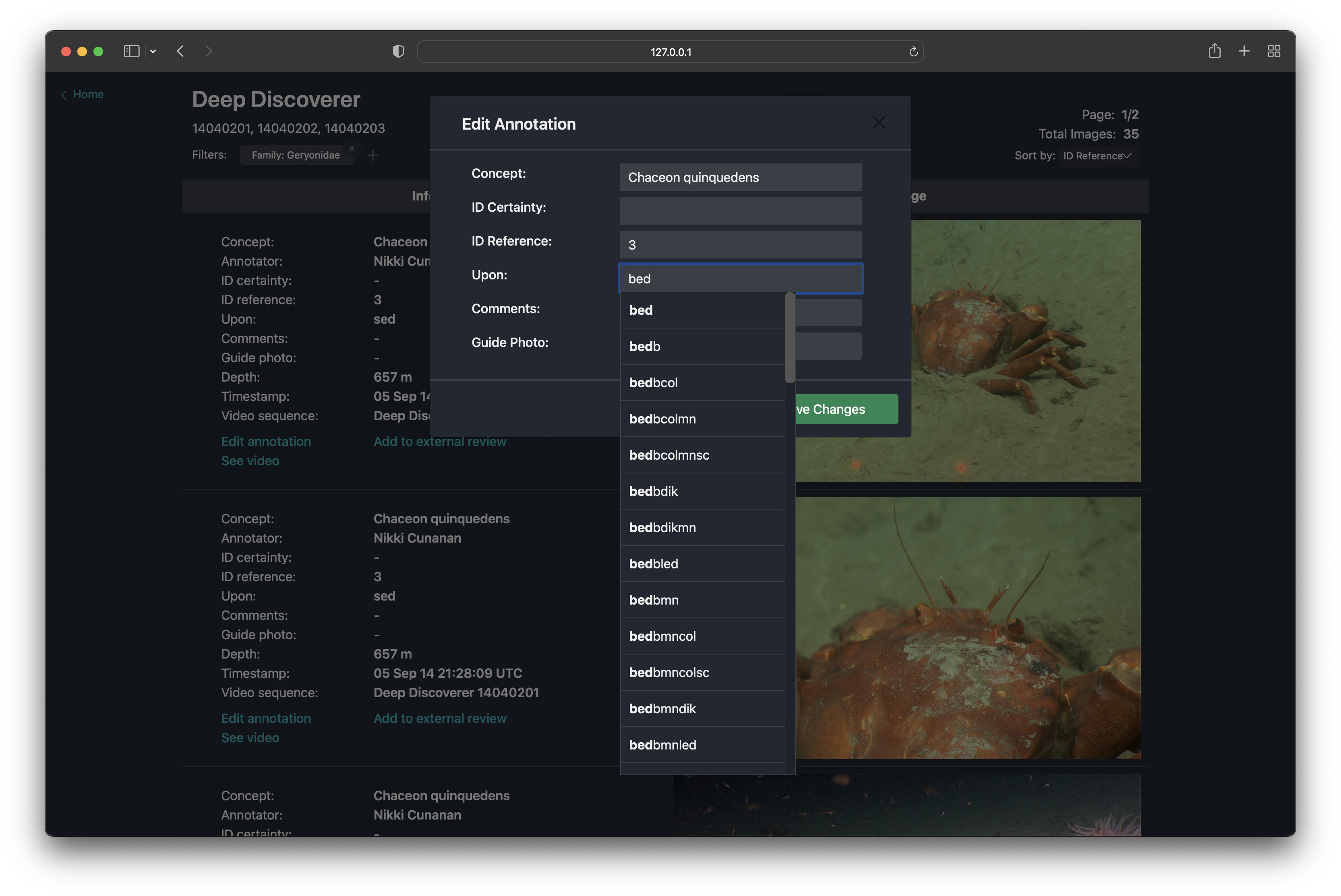
Task: Reload the page with refresh icon
Action: (x=913, y=52)
